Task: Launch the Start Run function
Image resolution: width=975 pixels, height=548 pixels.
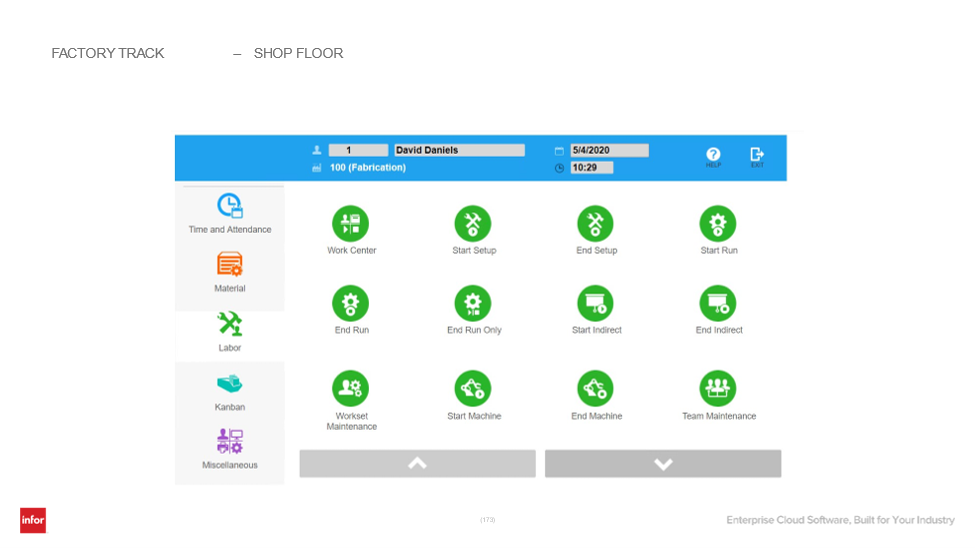Action: point(718,223)
